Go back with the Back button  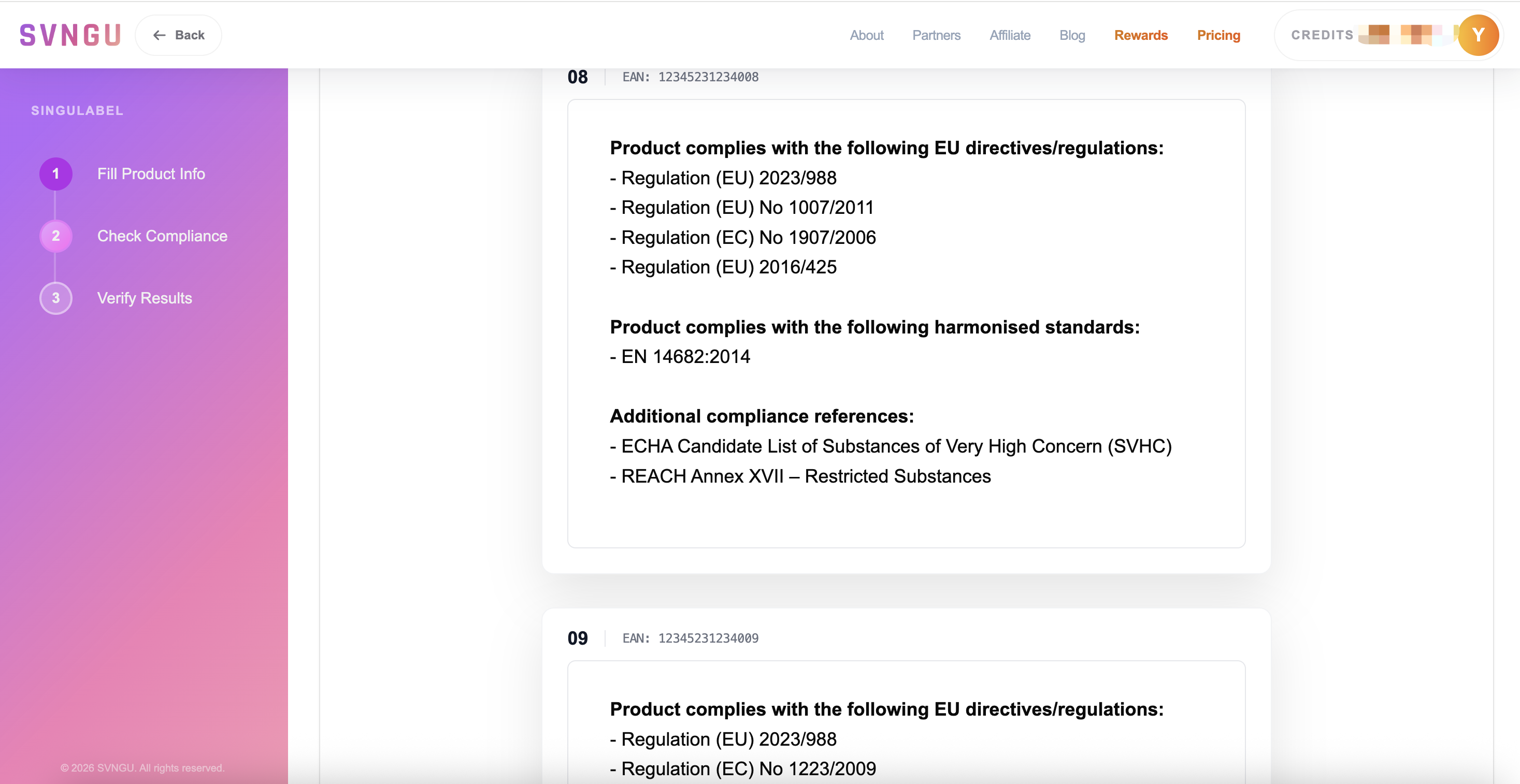click(x=178, y=35)
